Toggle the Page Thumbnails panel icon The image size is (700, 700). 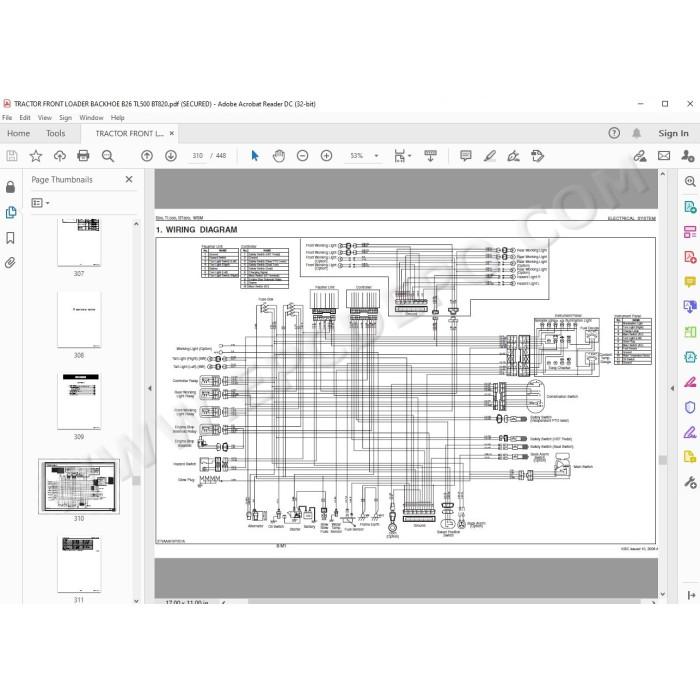click(x=11, y=212)
